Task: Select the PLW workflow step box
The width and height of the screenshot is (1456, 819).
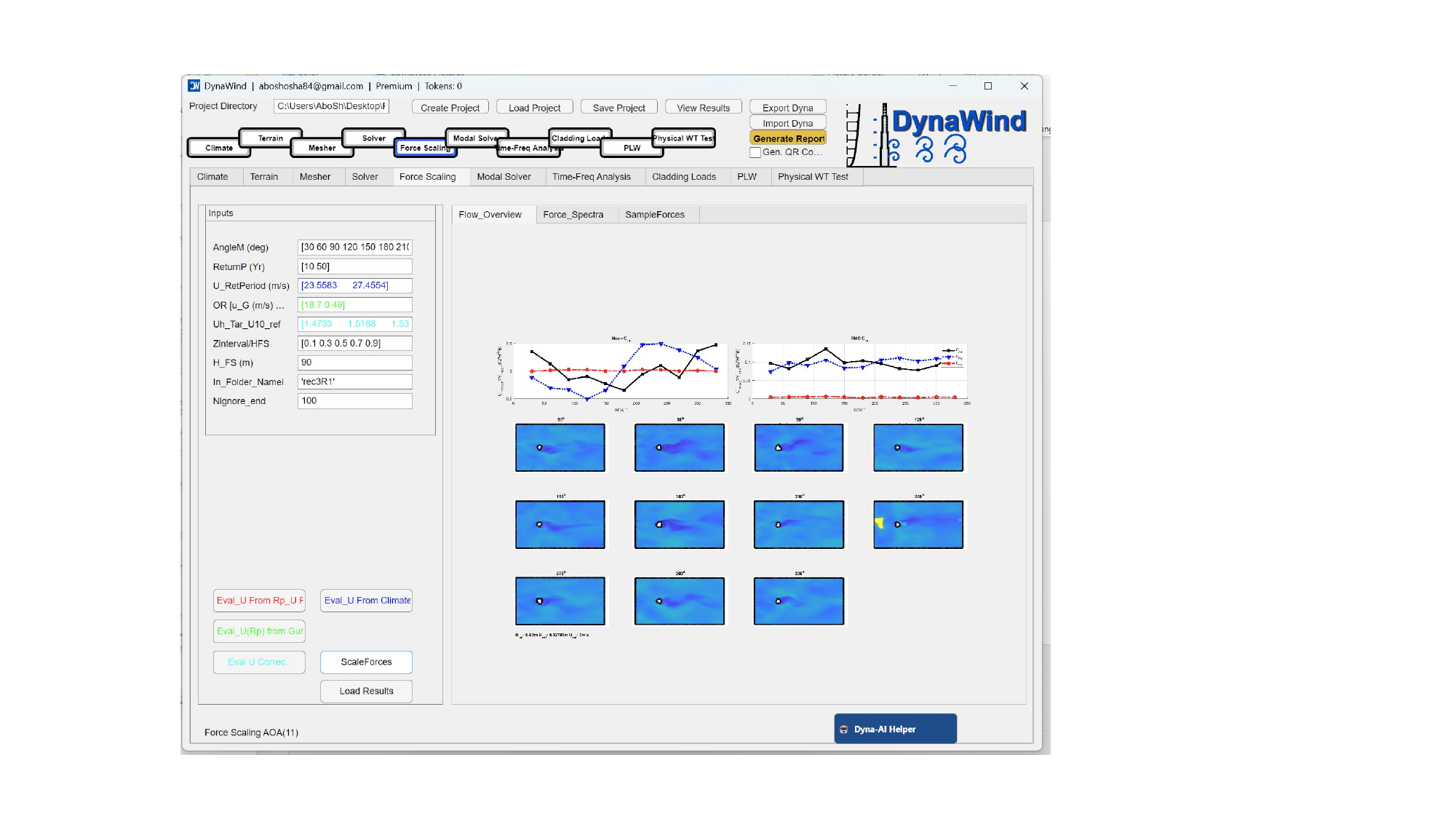Action: click(632, 148)
